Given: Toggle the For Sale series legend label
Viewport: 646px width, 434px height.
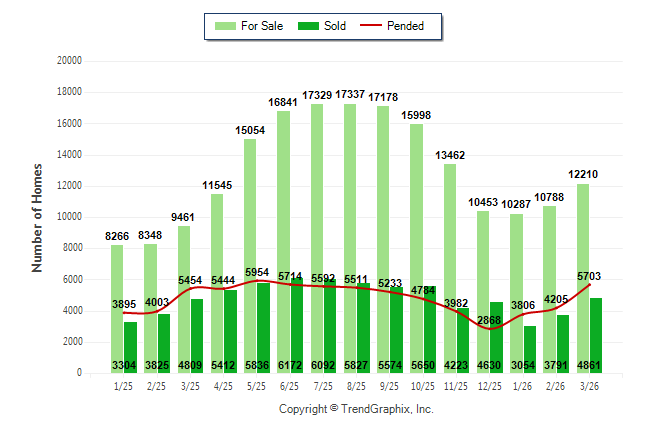Looking at the screenshot, I should [263, 26].
